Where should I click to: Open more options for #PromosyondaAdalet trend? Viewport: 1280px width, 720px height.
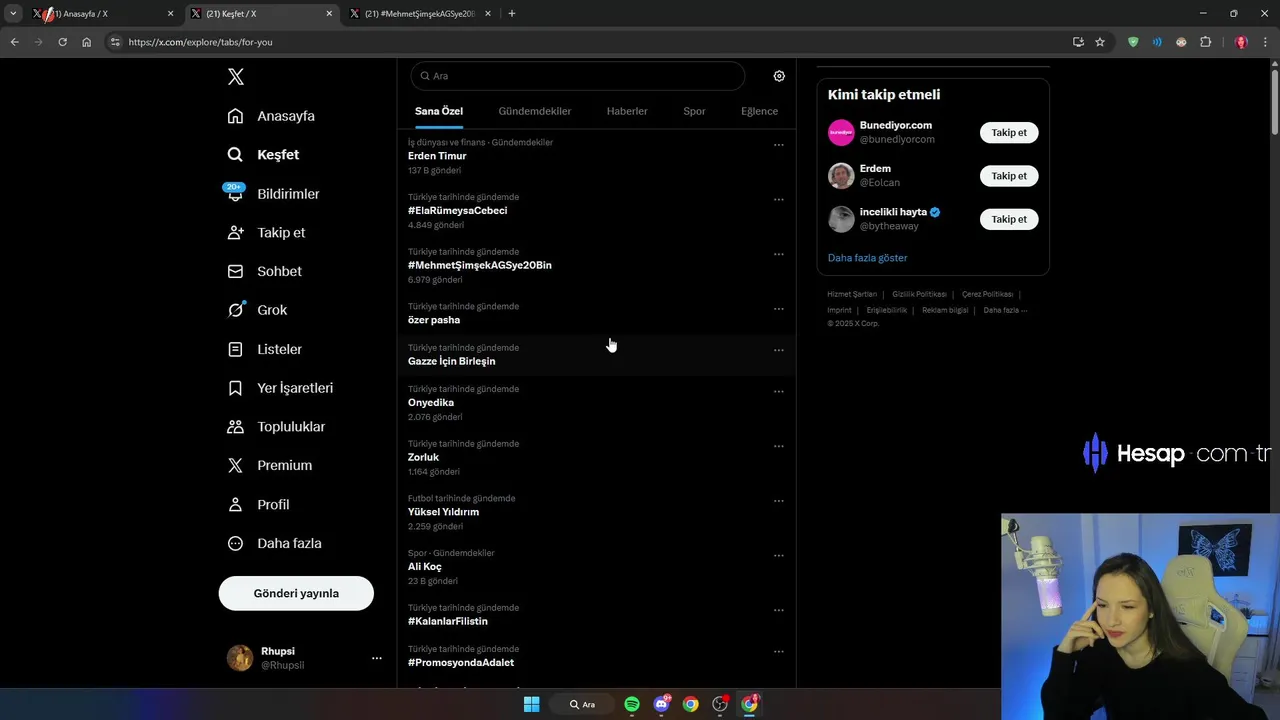tap(778, 652)
